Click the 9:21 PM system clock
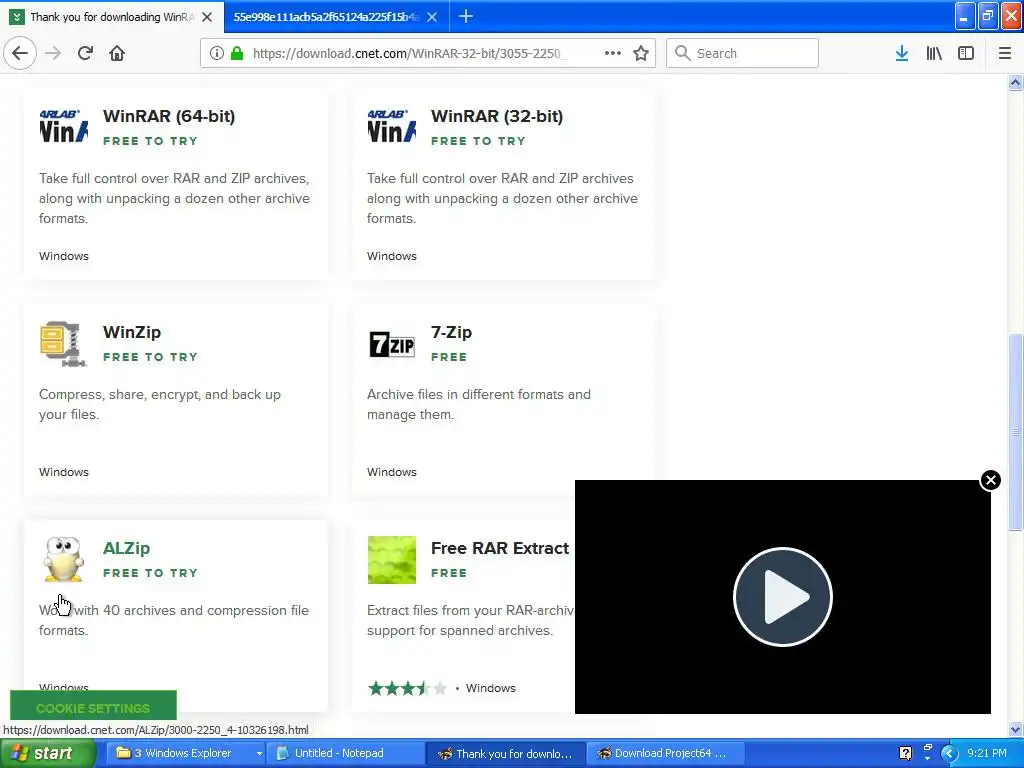The image size is (1024, 768). click(x=987, y=753)
